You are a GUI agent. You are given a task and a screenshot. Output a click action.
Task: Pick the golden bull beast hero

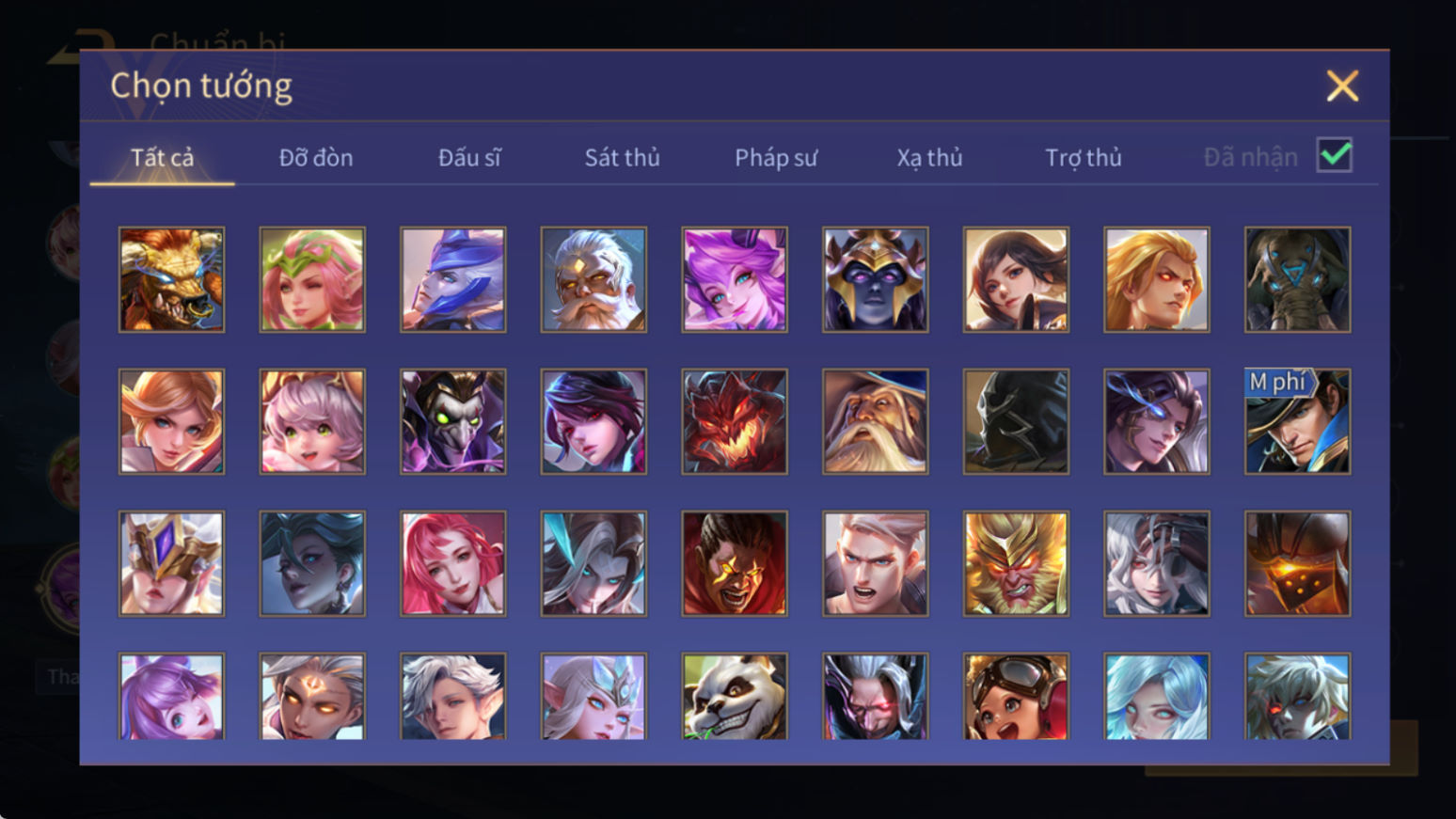pos(171,279)
